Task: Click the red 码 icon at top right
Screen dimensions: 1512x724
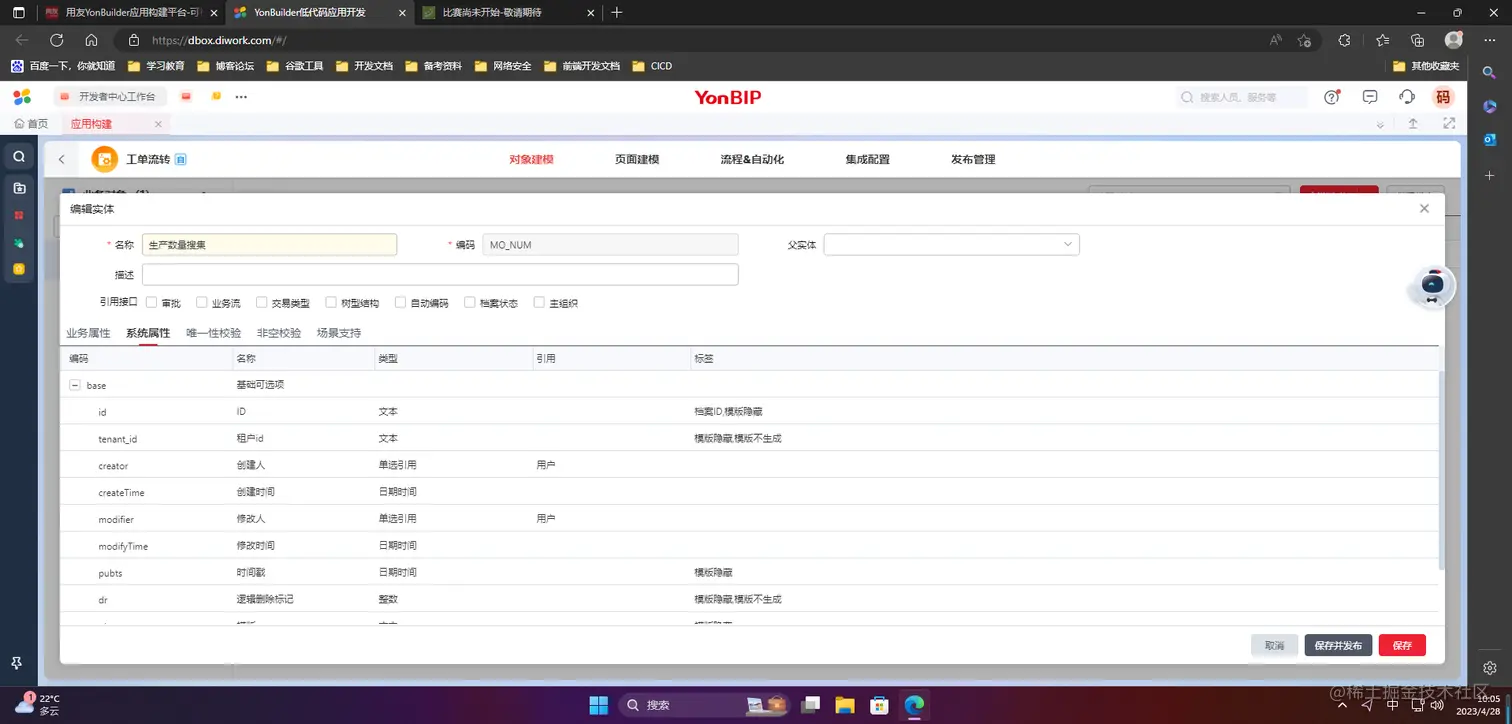Action: pos(1443,97)
